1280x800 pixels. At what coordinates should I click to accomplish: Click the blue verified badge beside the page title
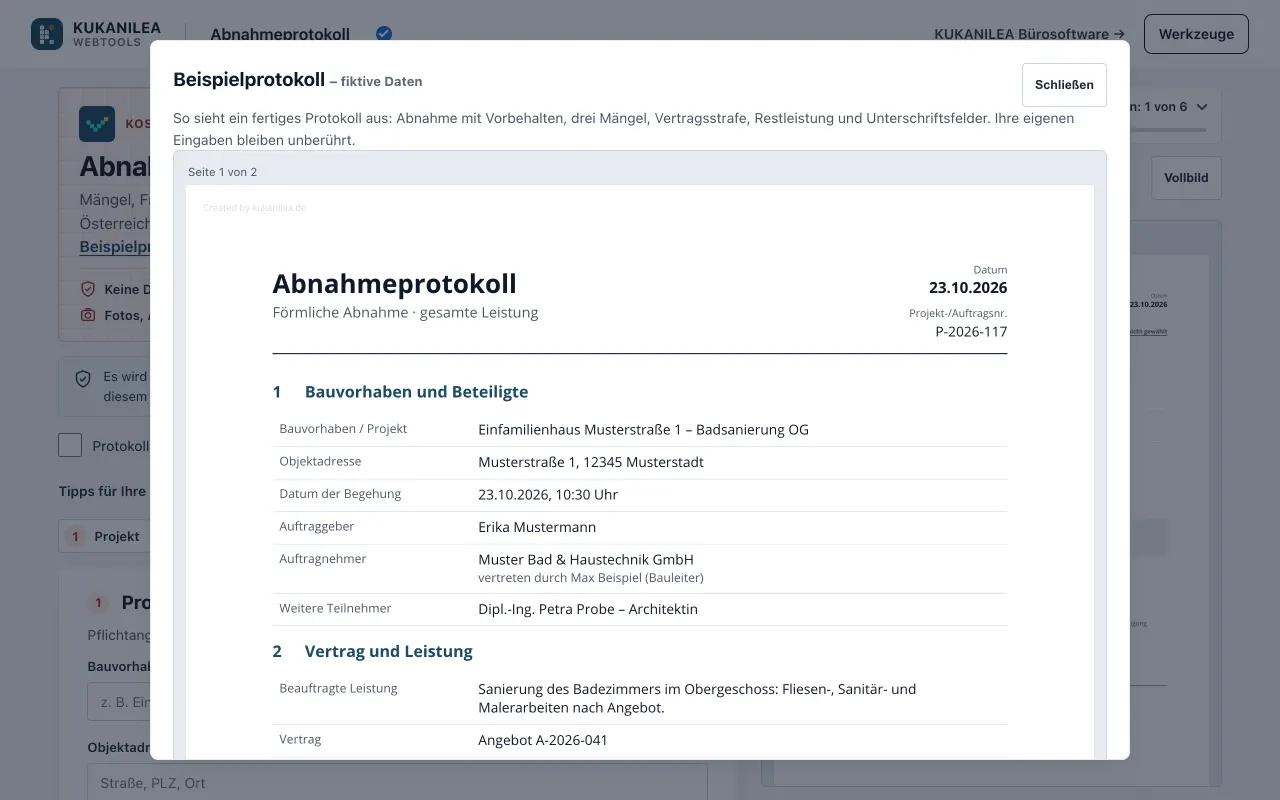(383, 33)
